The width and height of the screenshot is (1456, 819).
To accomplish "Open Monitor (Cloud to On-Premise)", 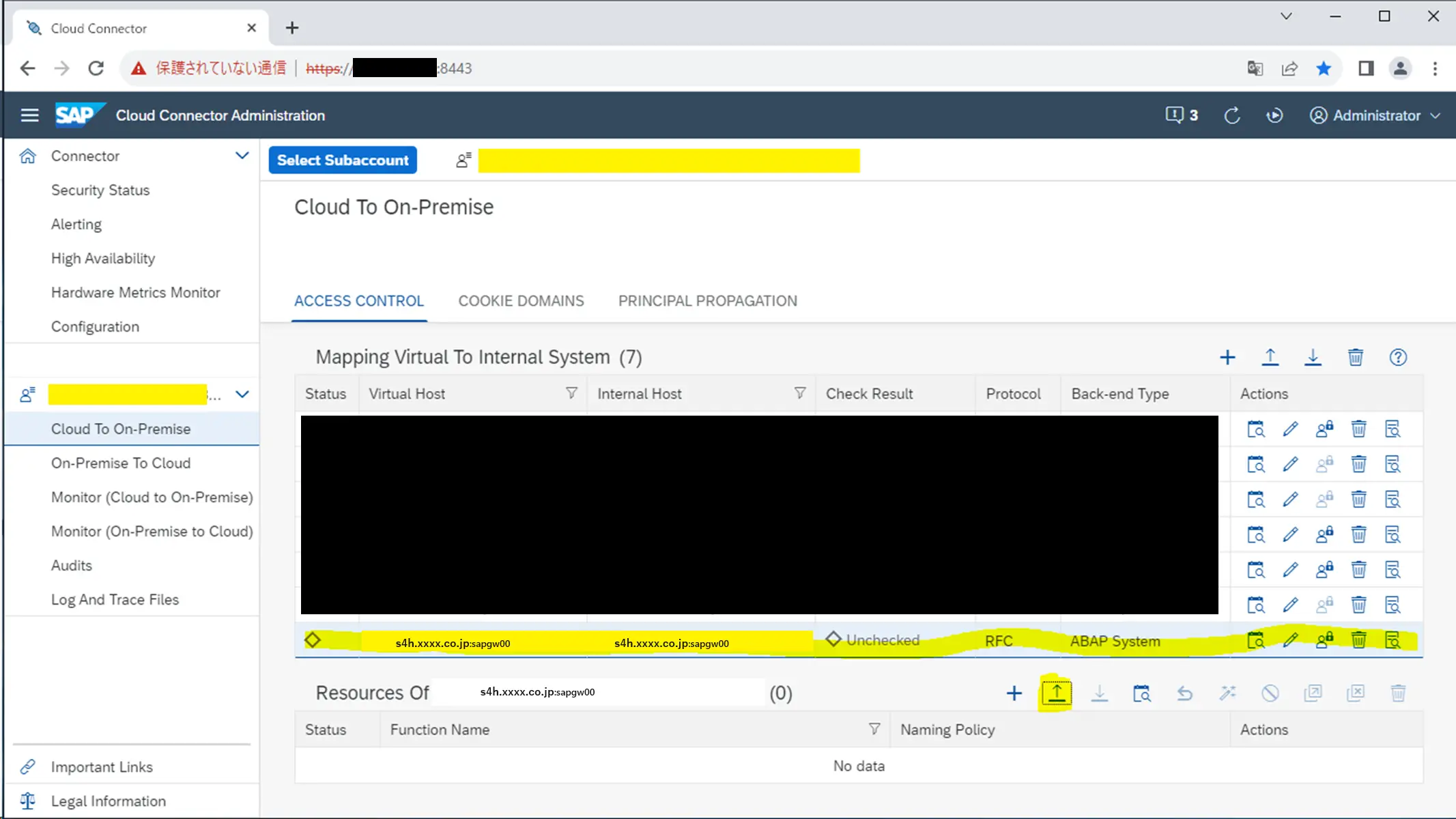I will click(x=152, y=498).
